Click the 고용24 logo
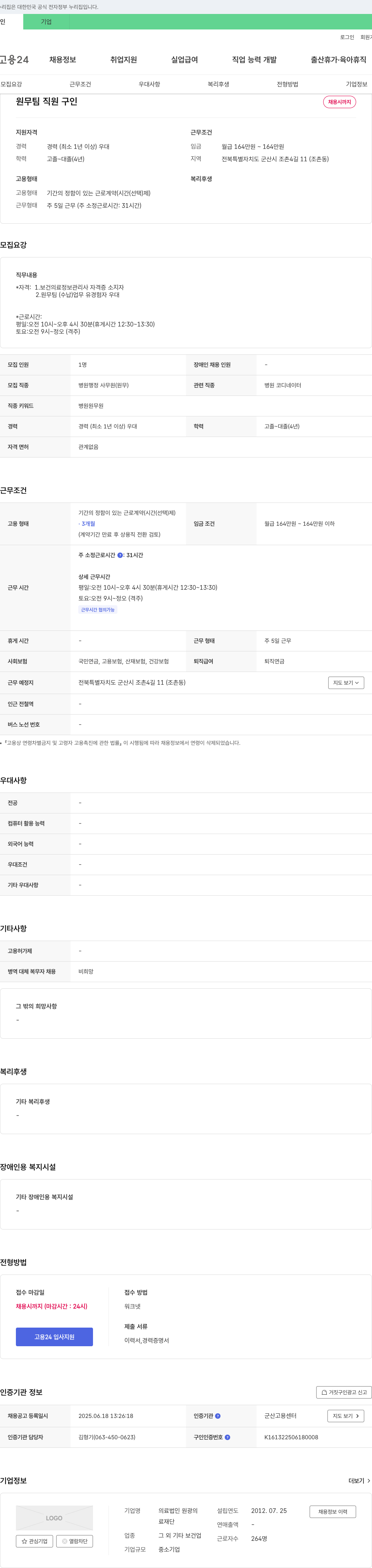Viewport: 372px width, 1568px height. (x=14, y=60)
